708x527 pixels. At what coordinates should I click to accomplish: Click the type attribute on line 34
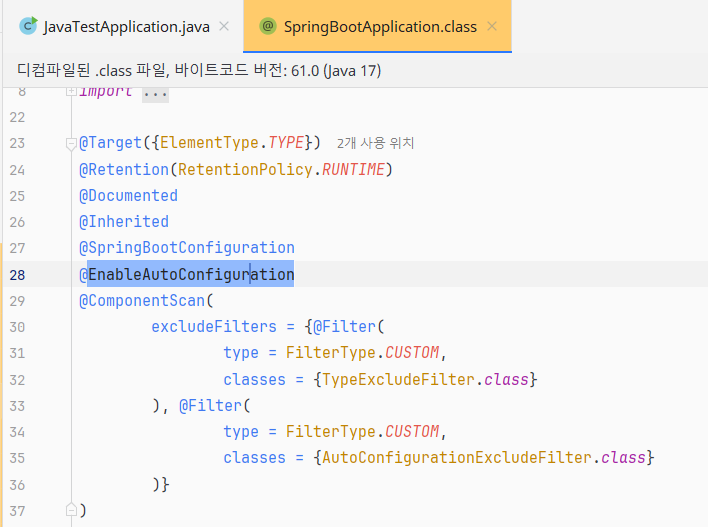click(241, 432)
